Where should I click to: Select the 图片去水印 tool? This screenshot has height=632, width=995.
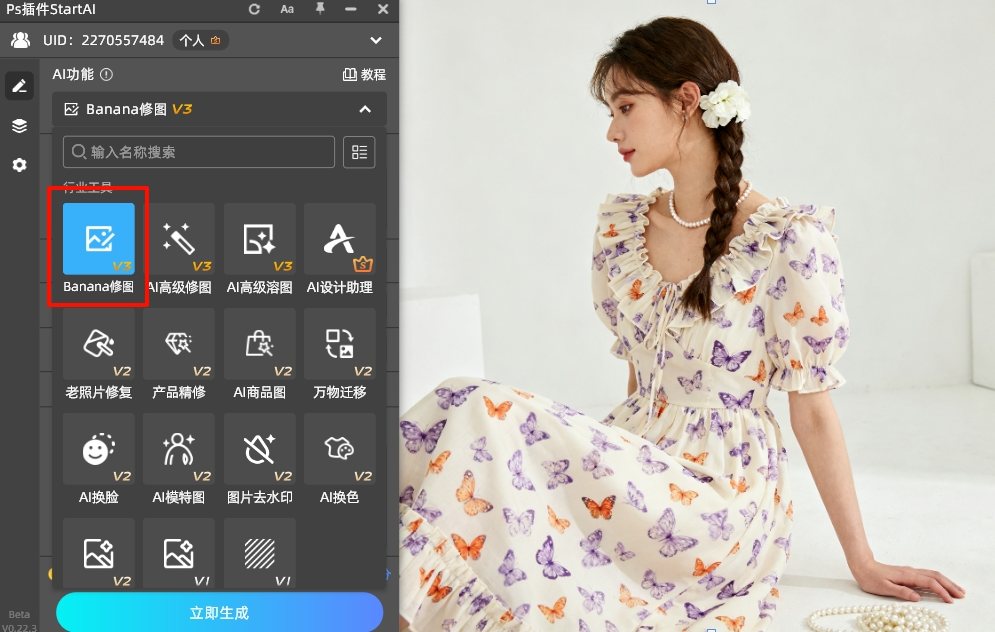click(258, 448)
